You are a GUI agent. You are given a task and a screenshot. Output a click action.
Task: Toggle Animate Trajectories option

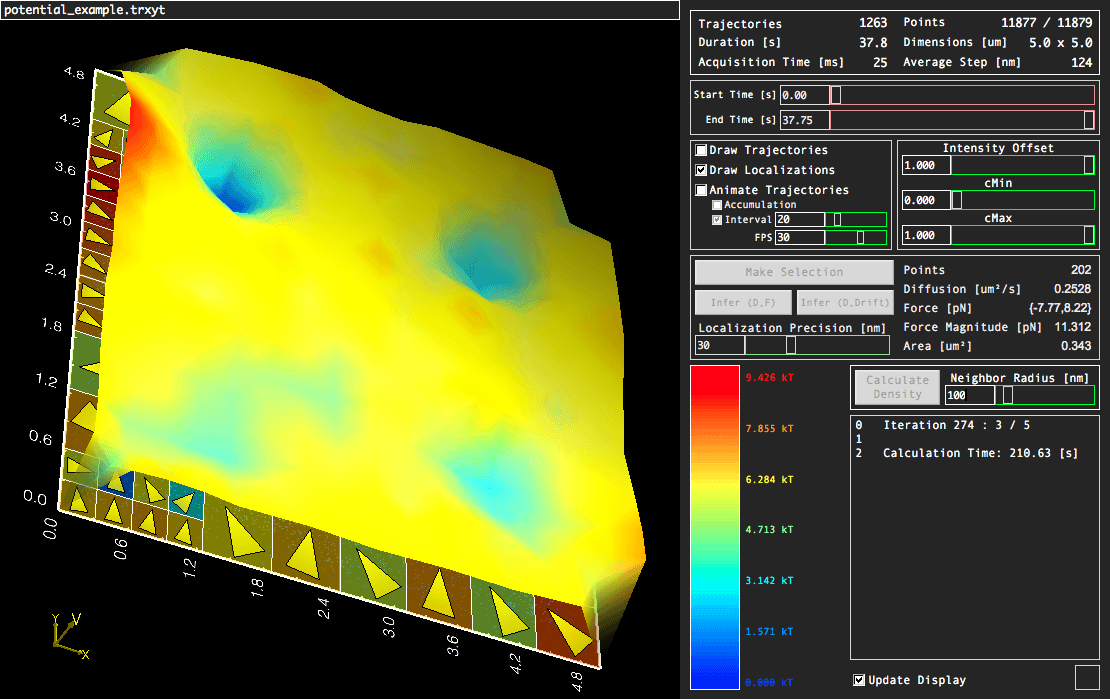pos(702,190)
